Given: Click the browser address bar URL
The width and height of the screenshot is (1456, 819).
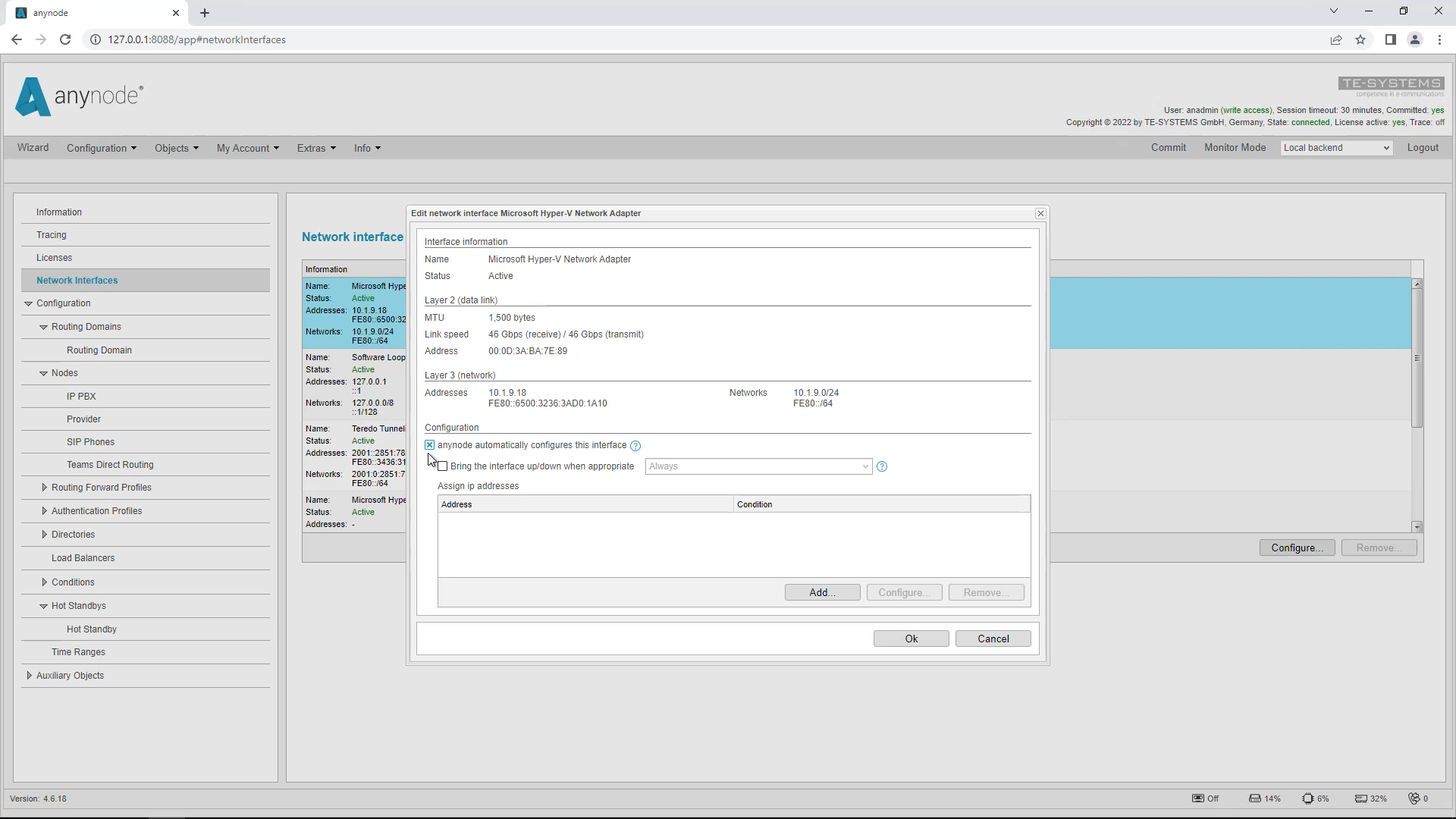Looking at the screenshot, I should (197, 39).
